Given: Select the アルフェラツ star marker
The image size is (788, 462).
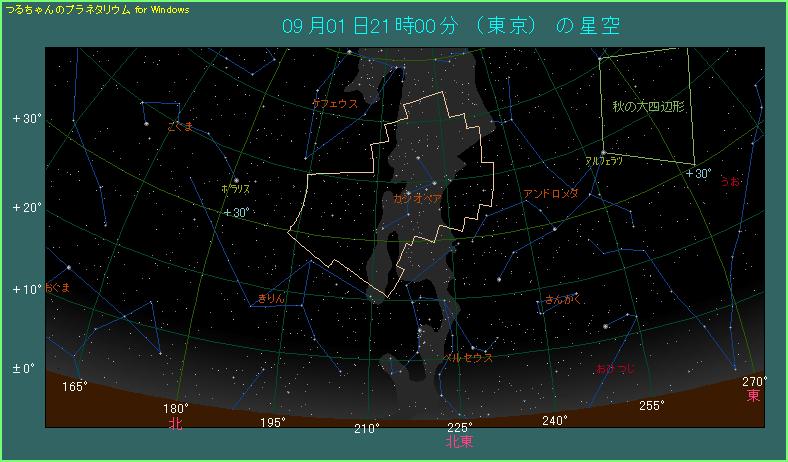Looking at the screenshot, I should [x=603, y=152].
